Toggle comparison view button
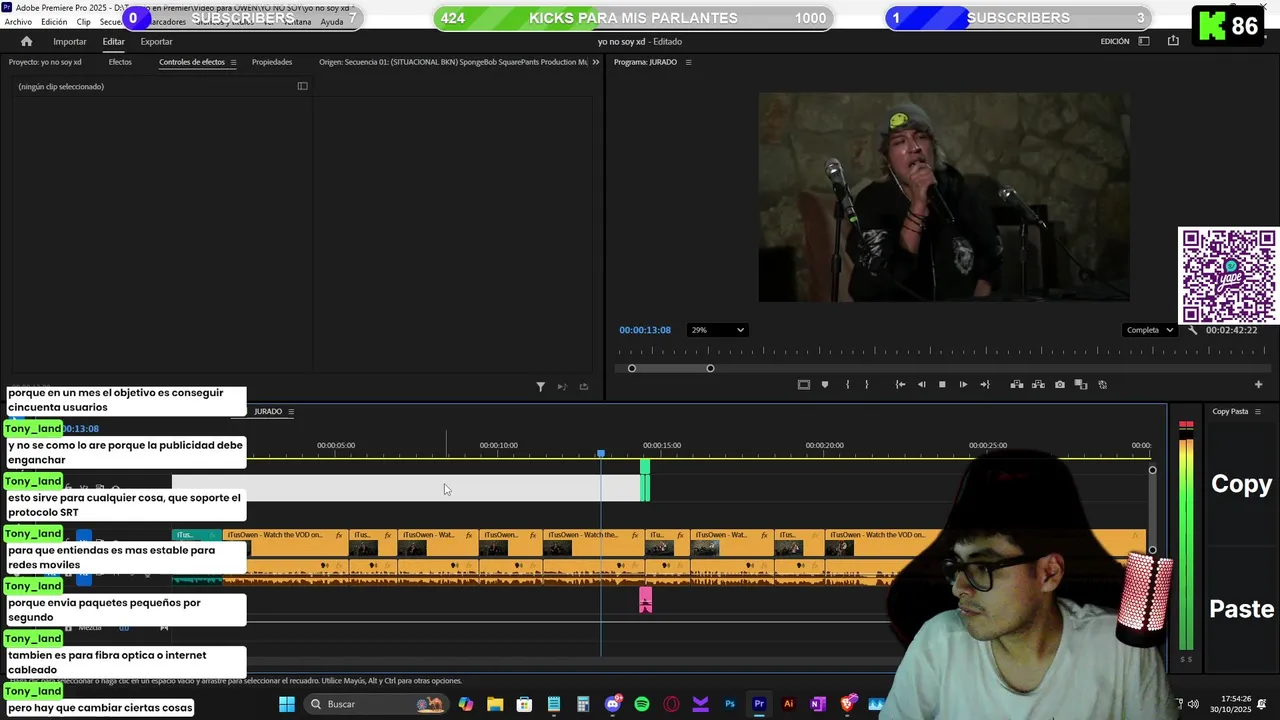This screenshot has width=1280, height=720. coord(1081,385)
